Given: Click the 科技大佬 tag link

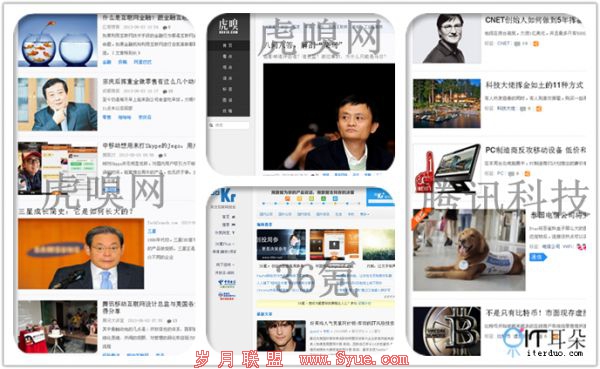Looking at the screenshot, I should click(506, 108).
